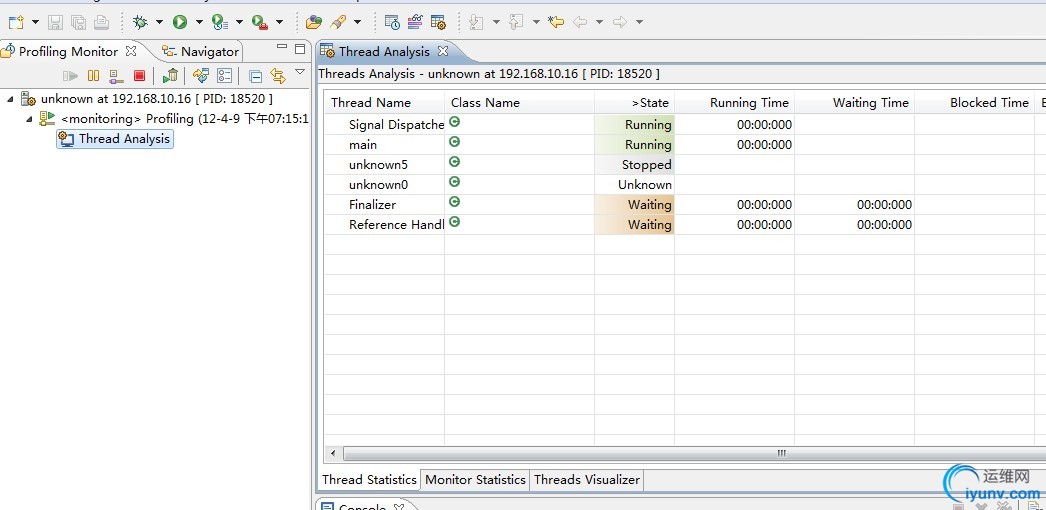Select Thread Analysis in the tree
1046x510 pixels.
(x=115, y=139)
